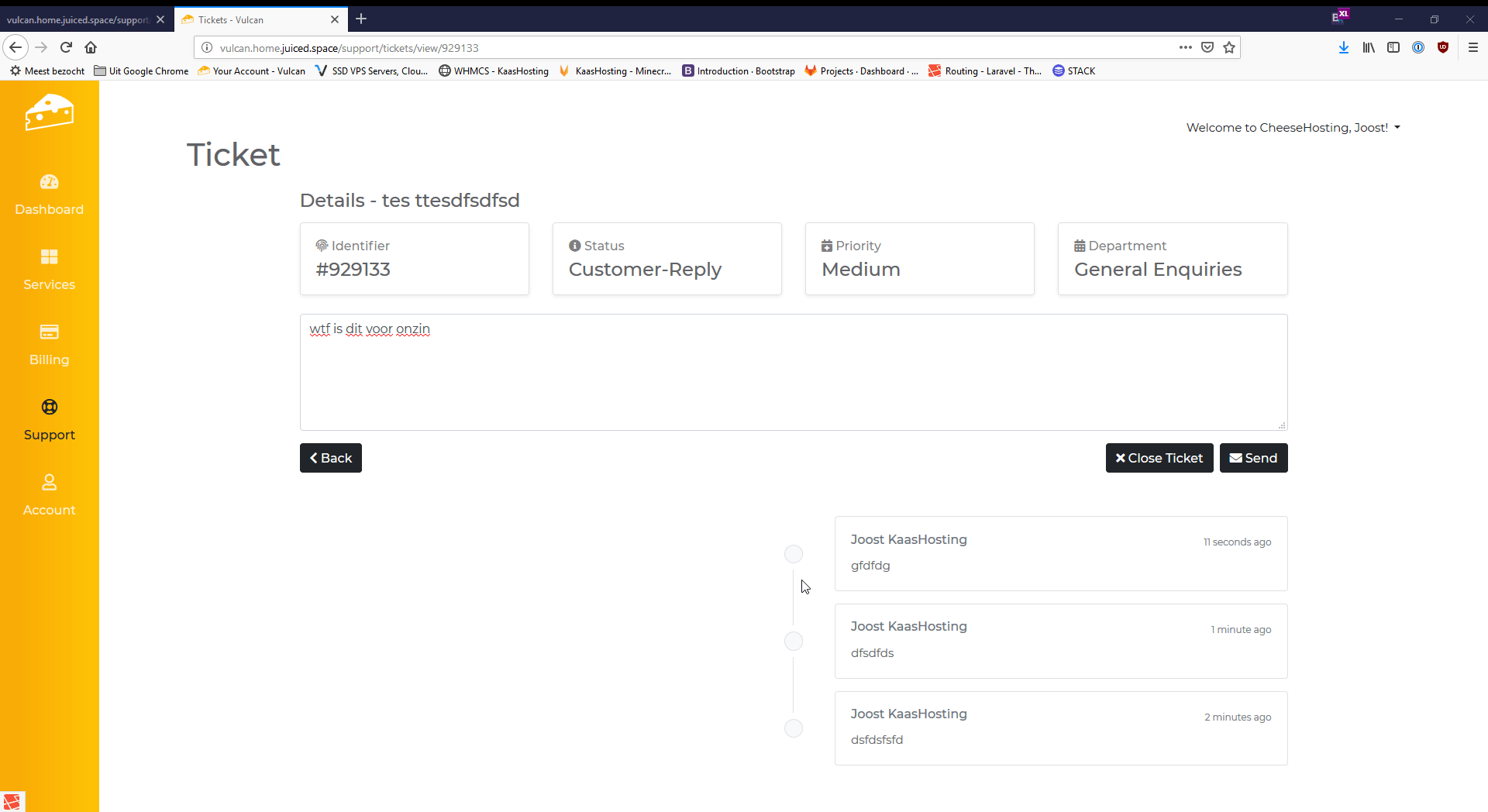Click the CheeseHosting cheese logo
The height and width of the screenshot is (812, 1488).
49,113
